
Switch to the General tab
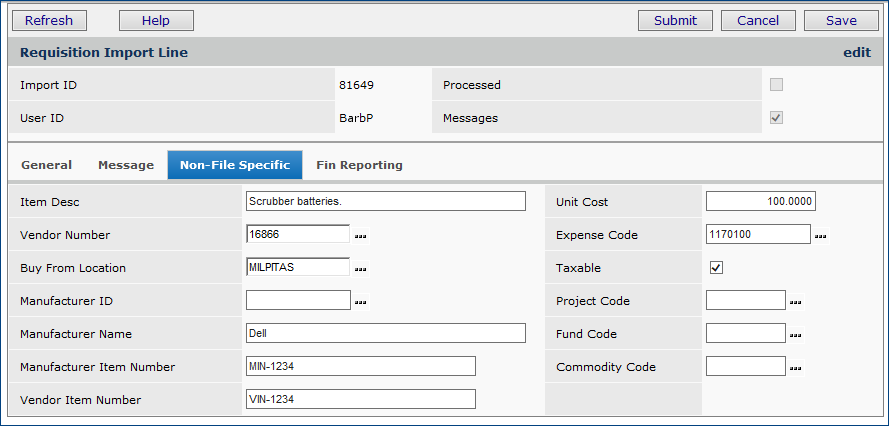click(46, 165)
